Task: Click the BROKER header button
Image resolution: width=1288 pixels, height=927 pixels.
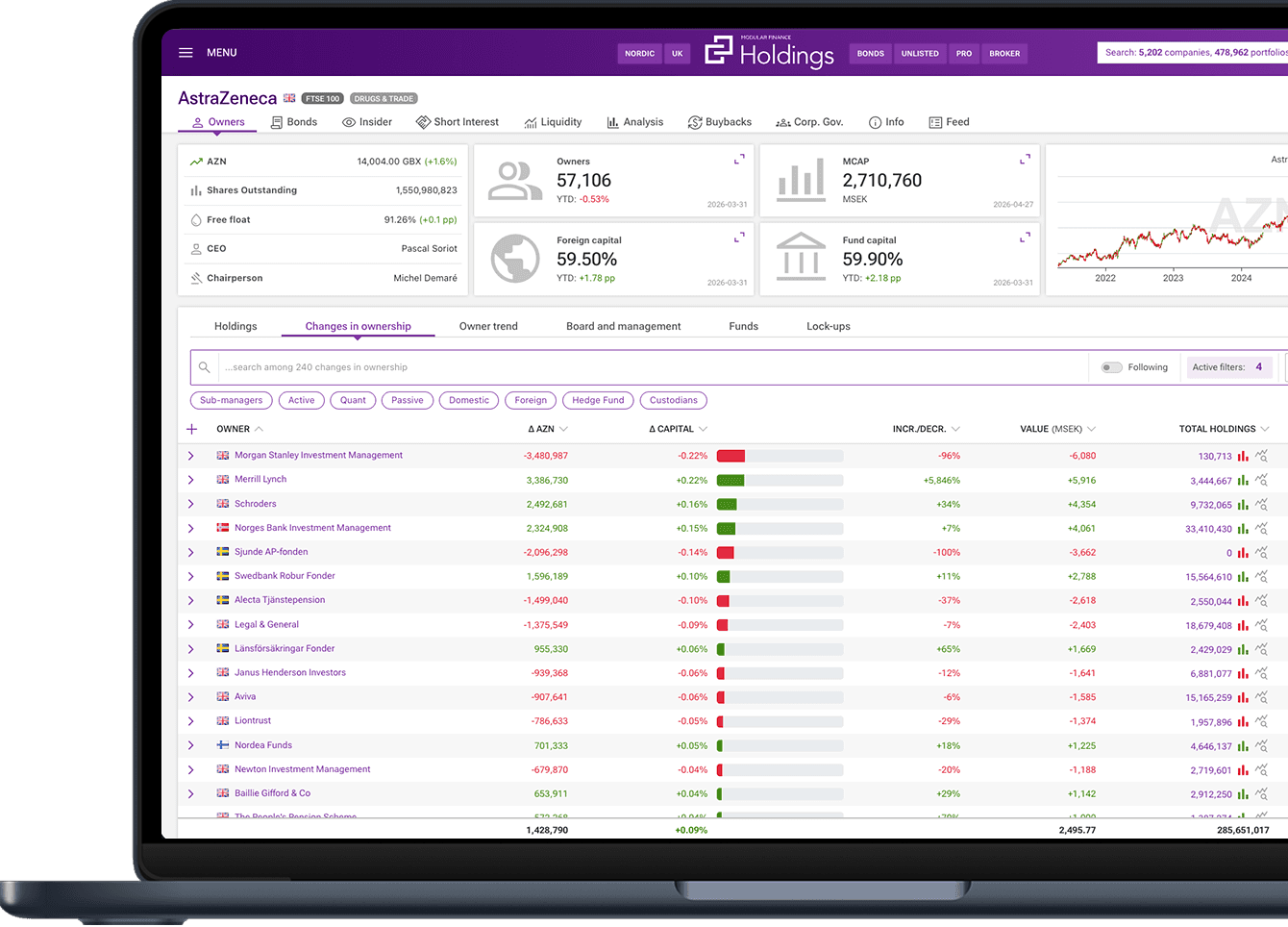Action: coord(1004,54)
